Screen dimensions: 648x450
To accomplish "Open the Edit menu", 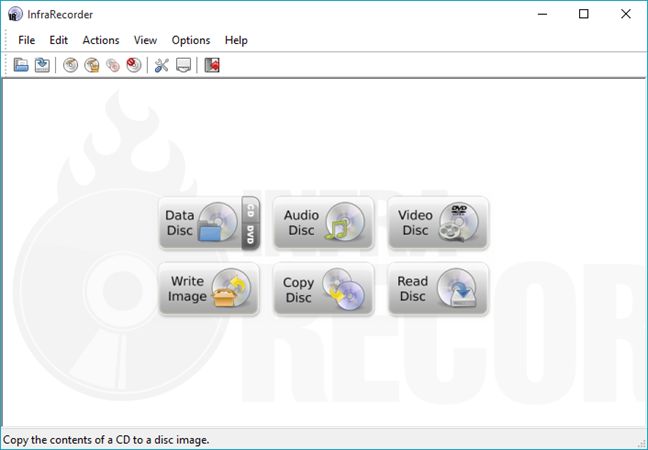I will click(59, 40).
